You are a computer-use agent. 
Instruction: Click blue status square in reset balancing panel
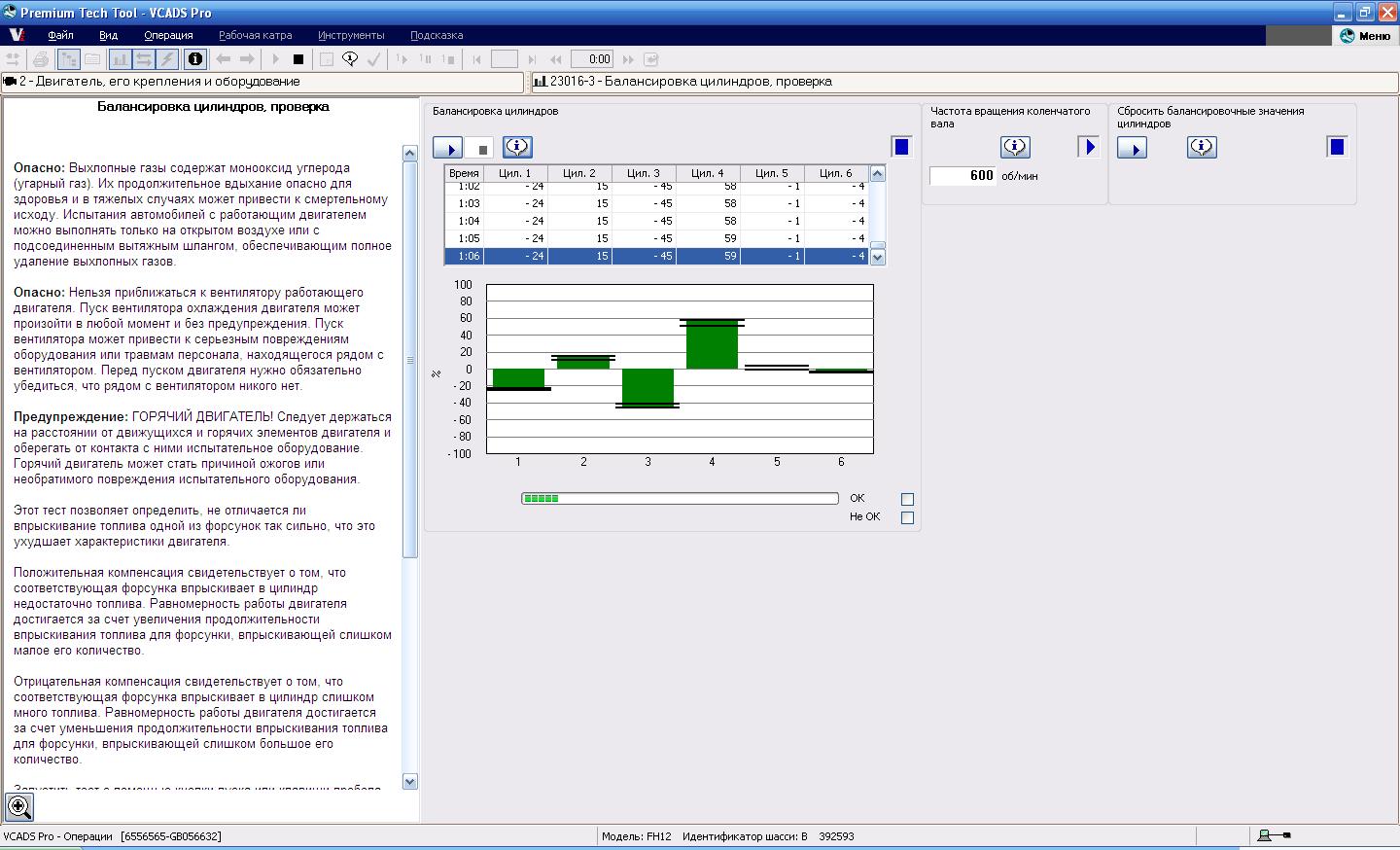tap(1337, 147)
